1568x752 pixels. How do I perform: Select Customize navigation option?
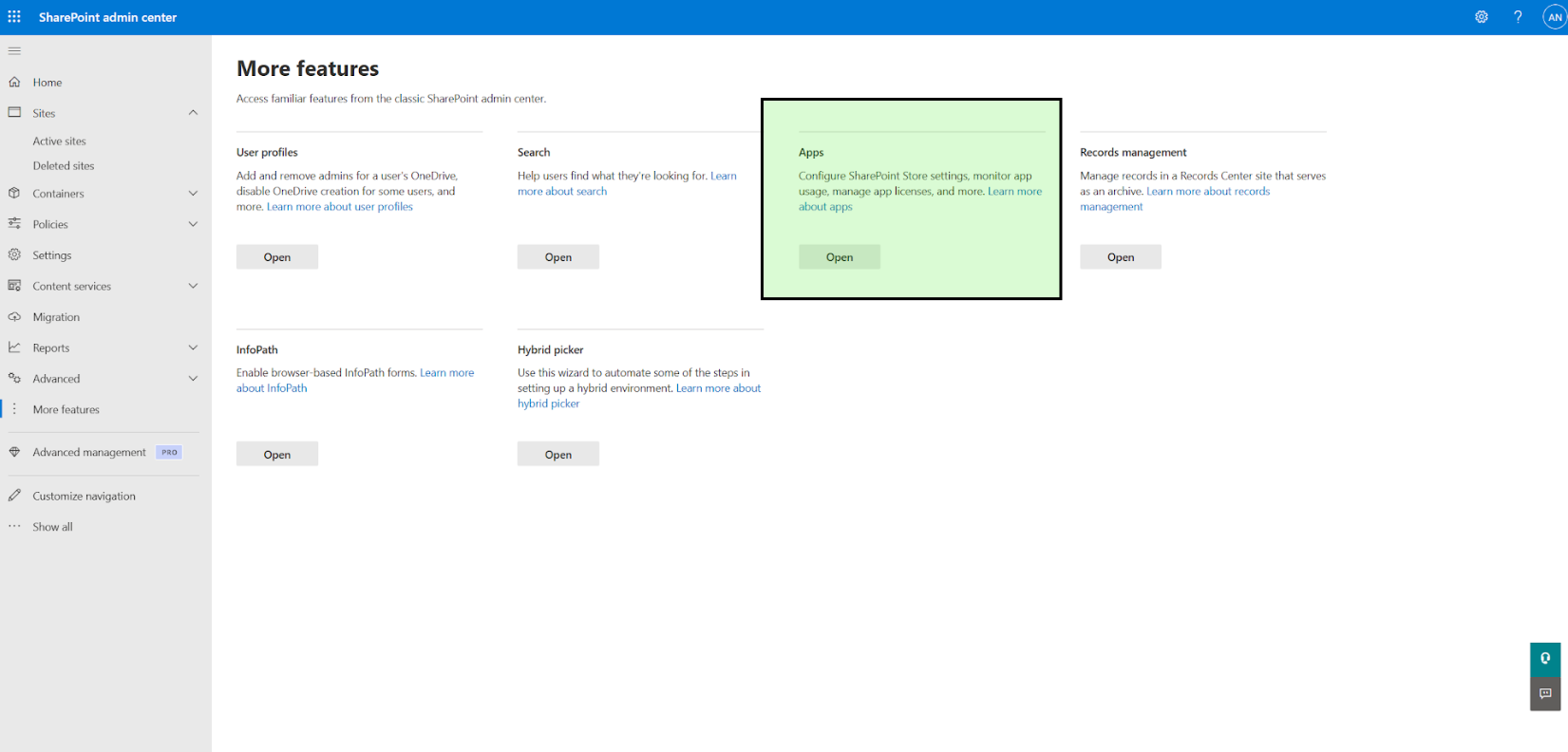tap(84, 496)
